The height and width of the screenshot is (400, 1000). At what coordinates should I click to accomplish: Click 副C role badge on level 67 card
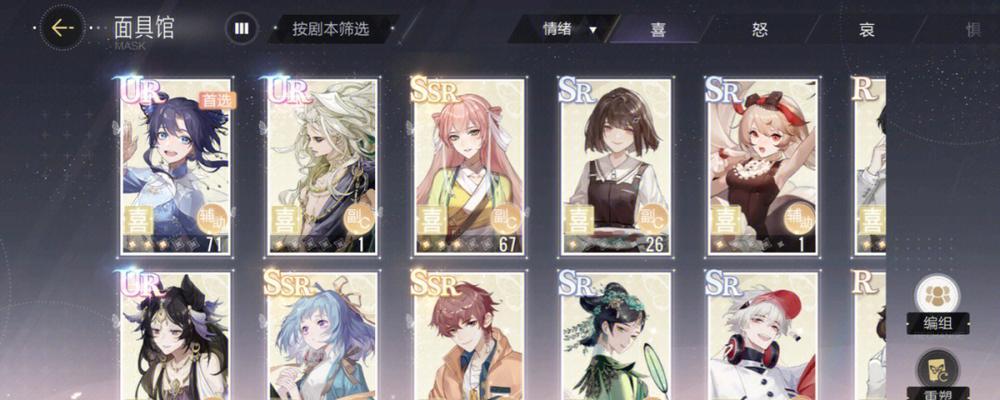coord(506,219)
